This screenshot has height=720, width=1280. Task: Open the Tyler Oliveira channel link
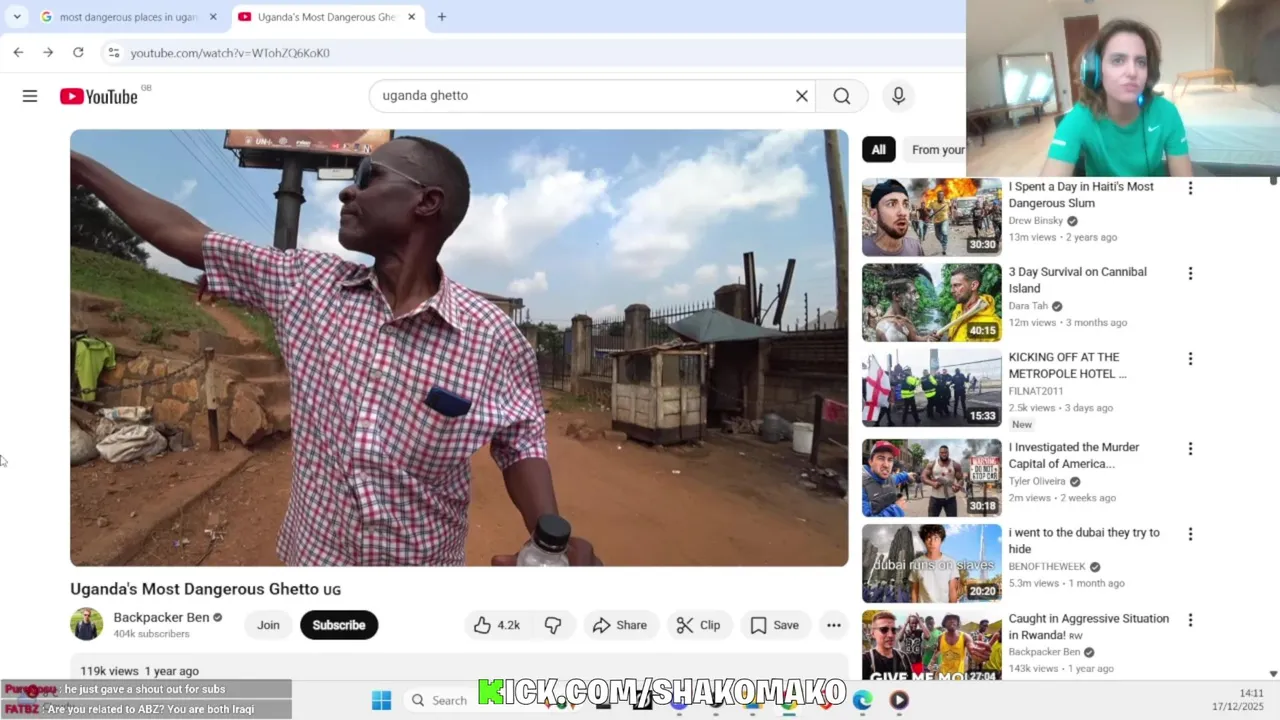click(1037, 481)
